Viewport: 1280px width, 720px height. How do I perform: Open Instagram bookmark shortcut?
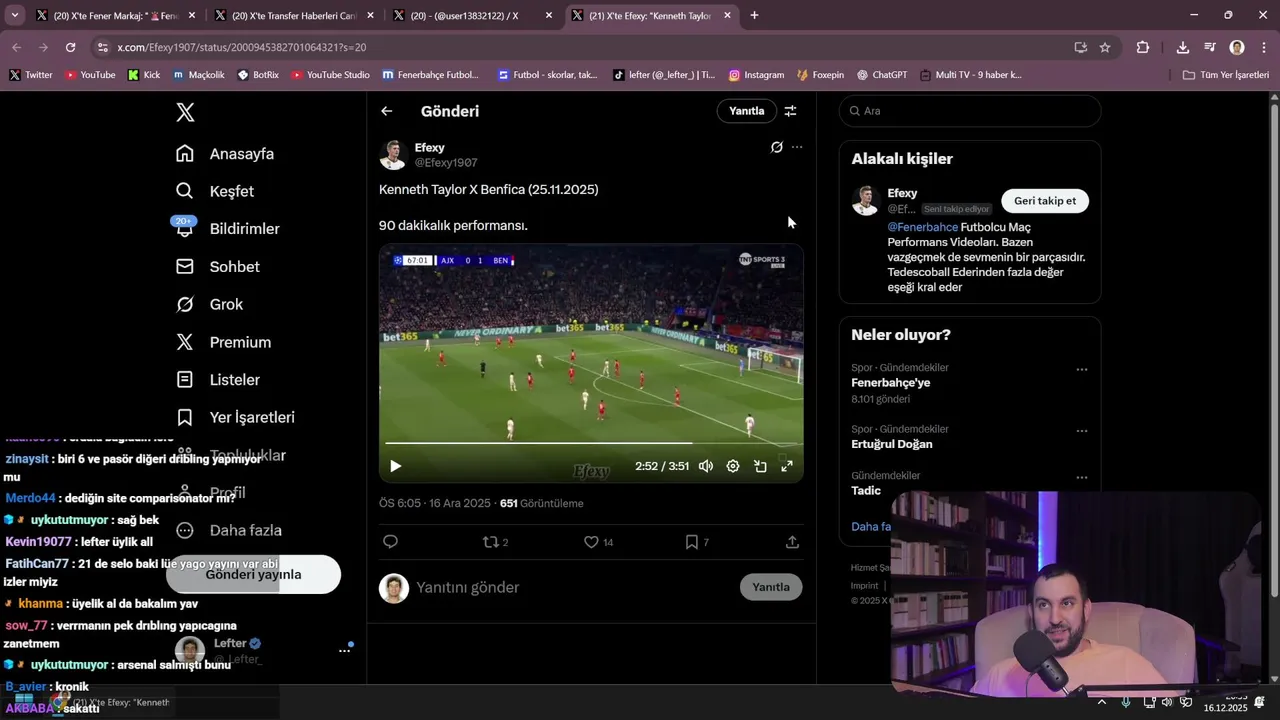pos(756,75)
